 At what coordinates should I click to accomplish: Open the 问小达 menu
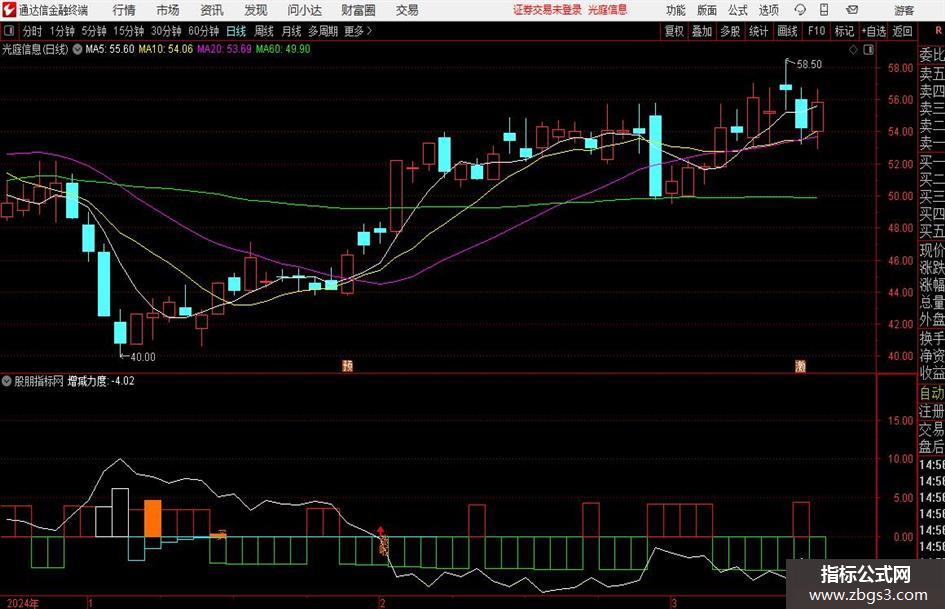(x=304, y=10)
